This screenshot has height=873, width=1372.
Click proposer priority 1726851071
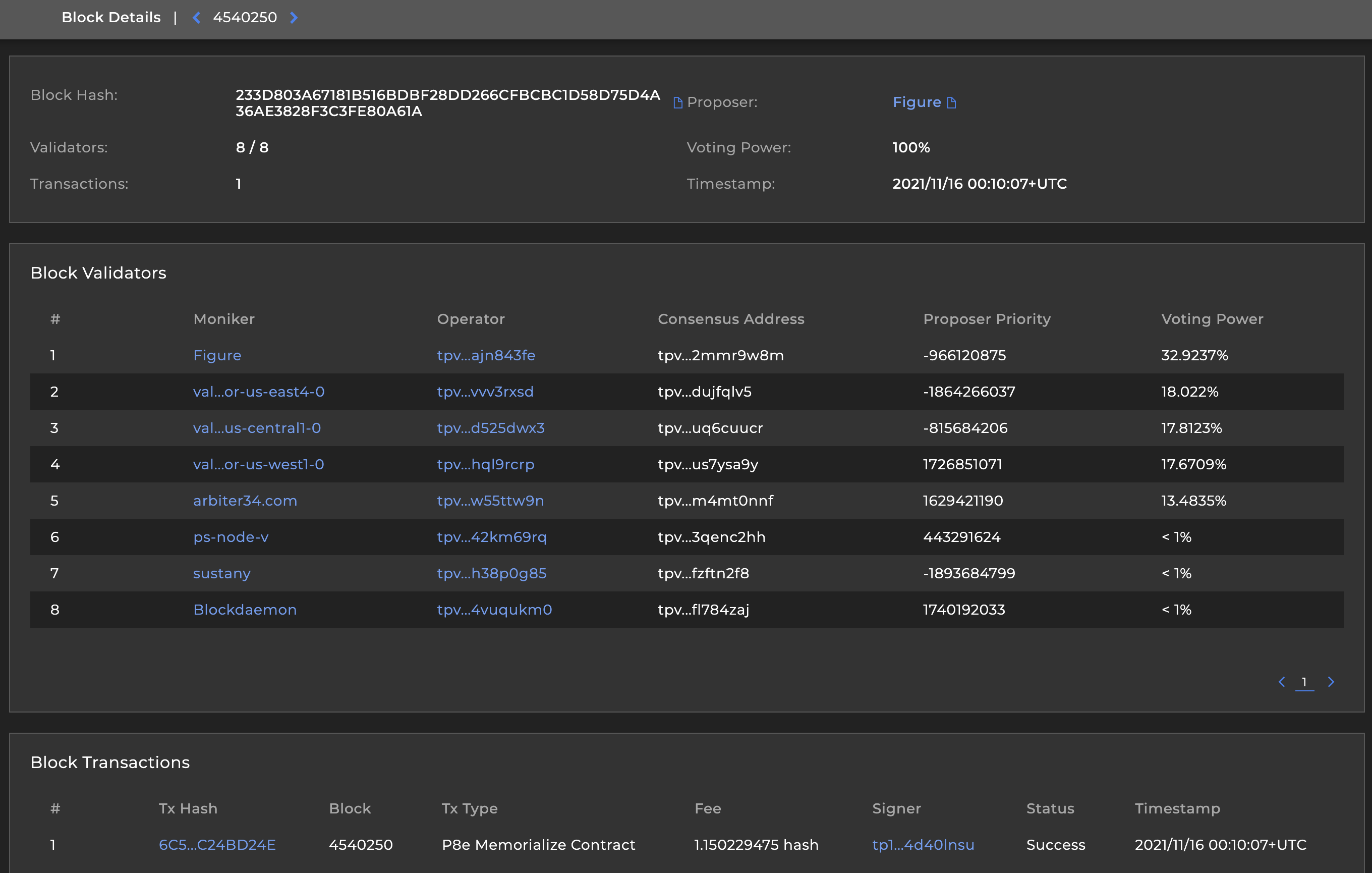[962, 464]
